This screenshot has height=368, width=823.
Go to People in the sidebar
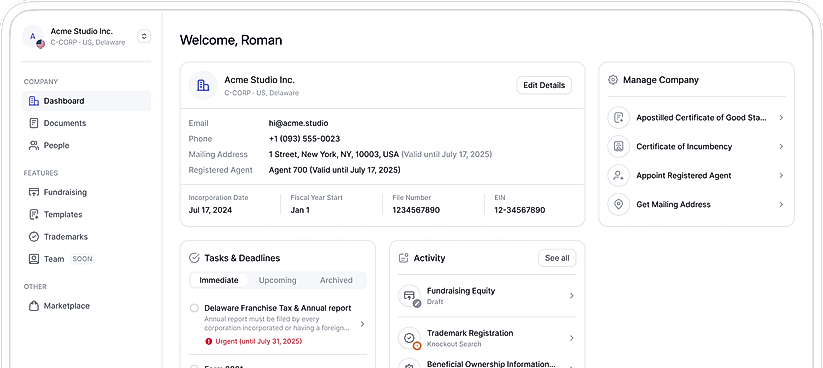pos(86,145)
